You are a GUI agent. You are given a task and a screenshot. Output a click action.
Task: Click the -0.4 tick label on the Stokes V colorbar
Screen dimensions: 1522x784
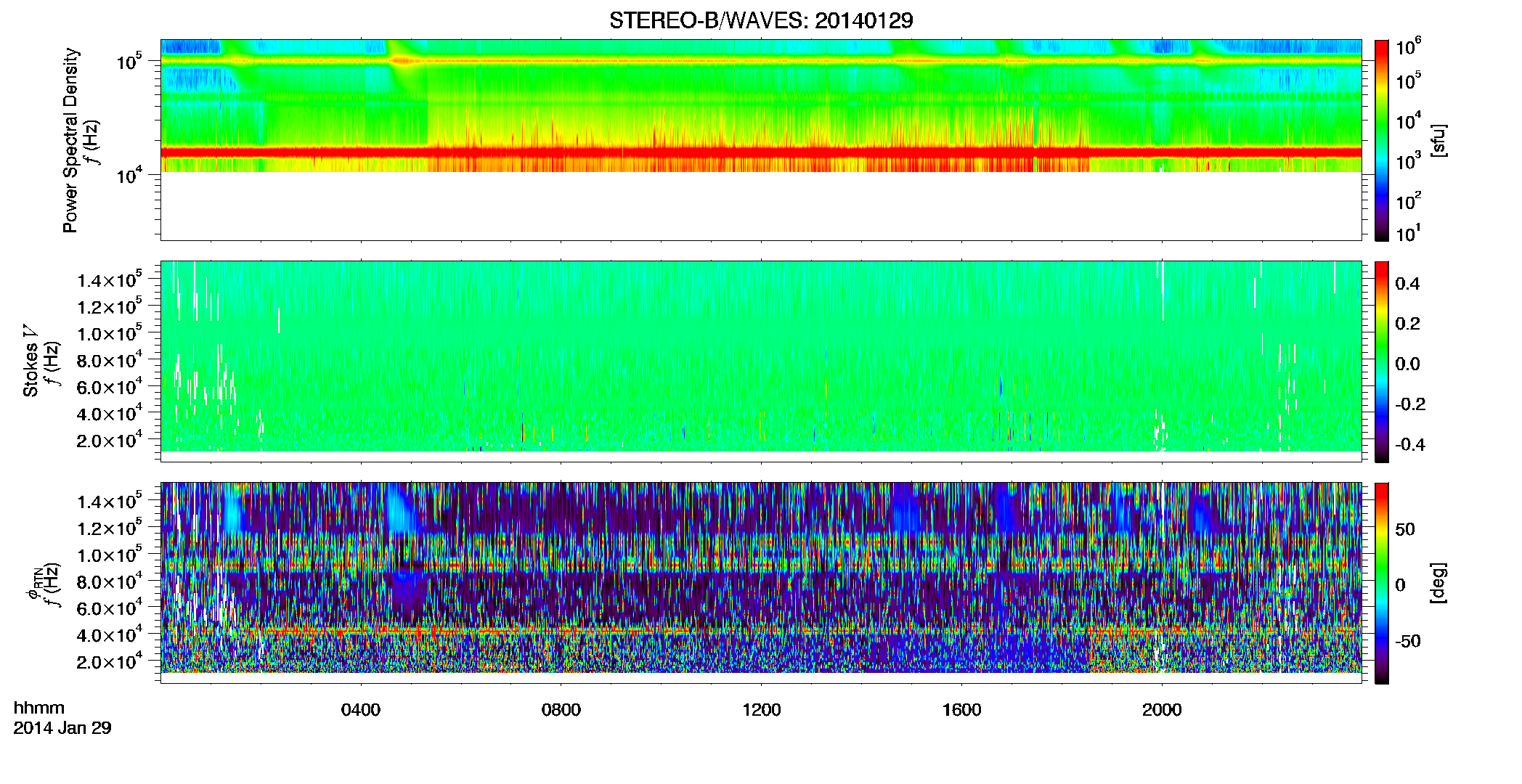pyautogui.click(x=1410, y=444)
